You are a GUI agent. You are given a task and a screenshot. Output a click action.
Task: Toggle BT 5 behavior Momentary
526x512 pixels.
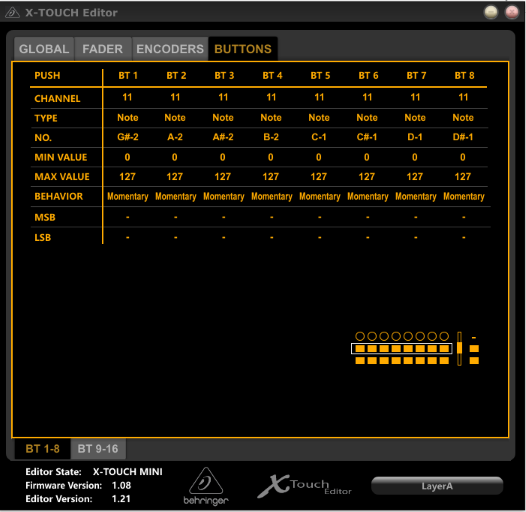coord(320,197)
